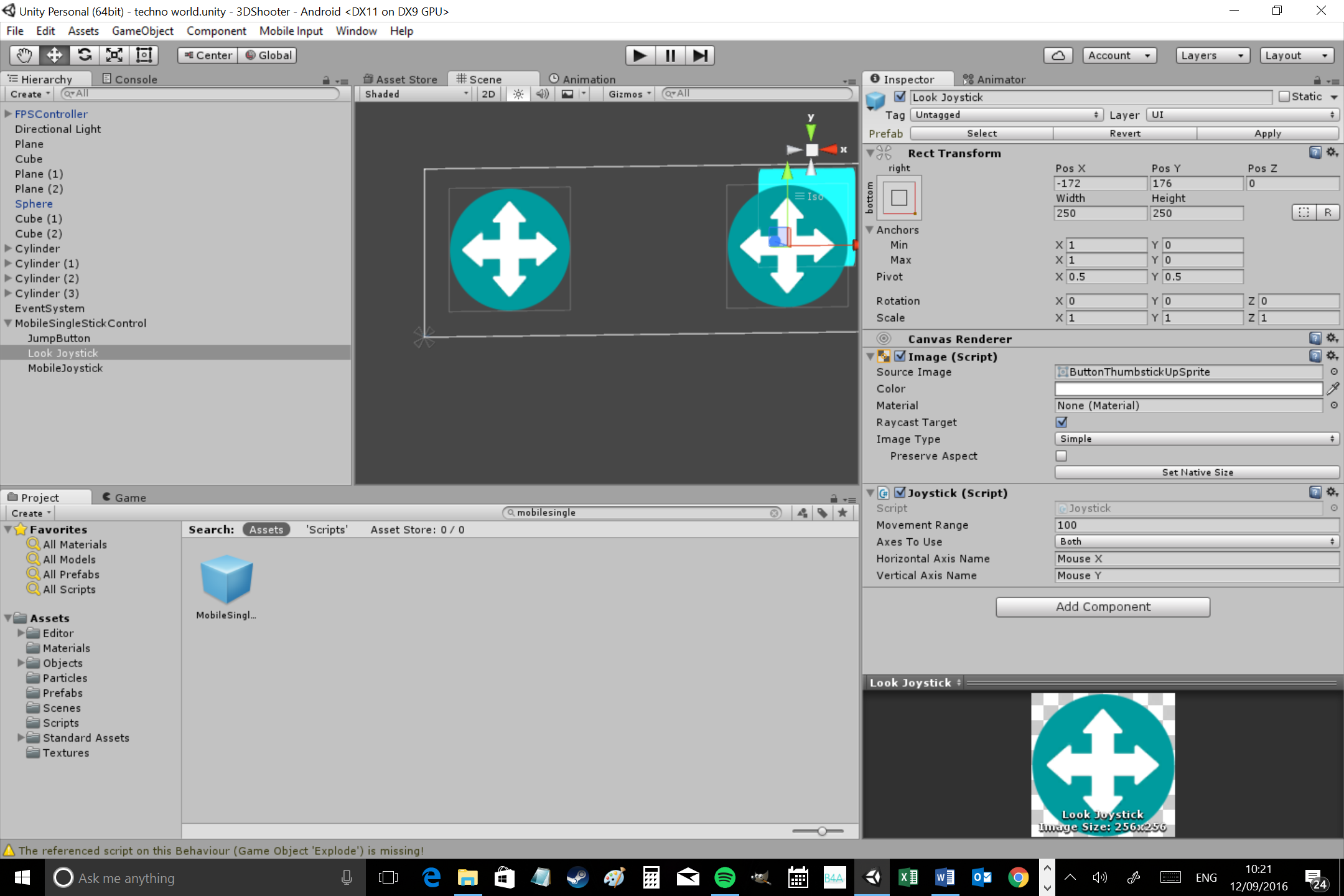The height and width of the screenshot is (896, 1344).
Task: Uncheck Raycast Target checkbox
Action: [1062, 422]
